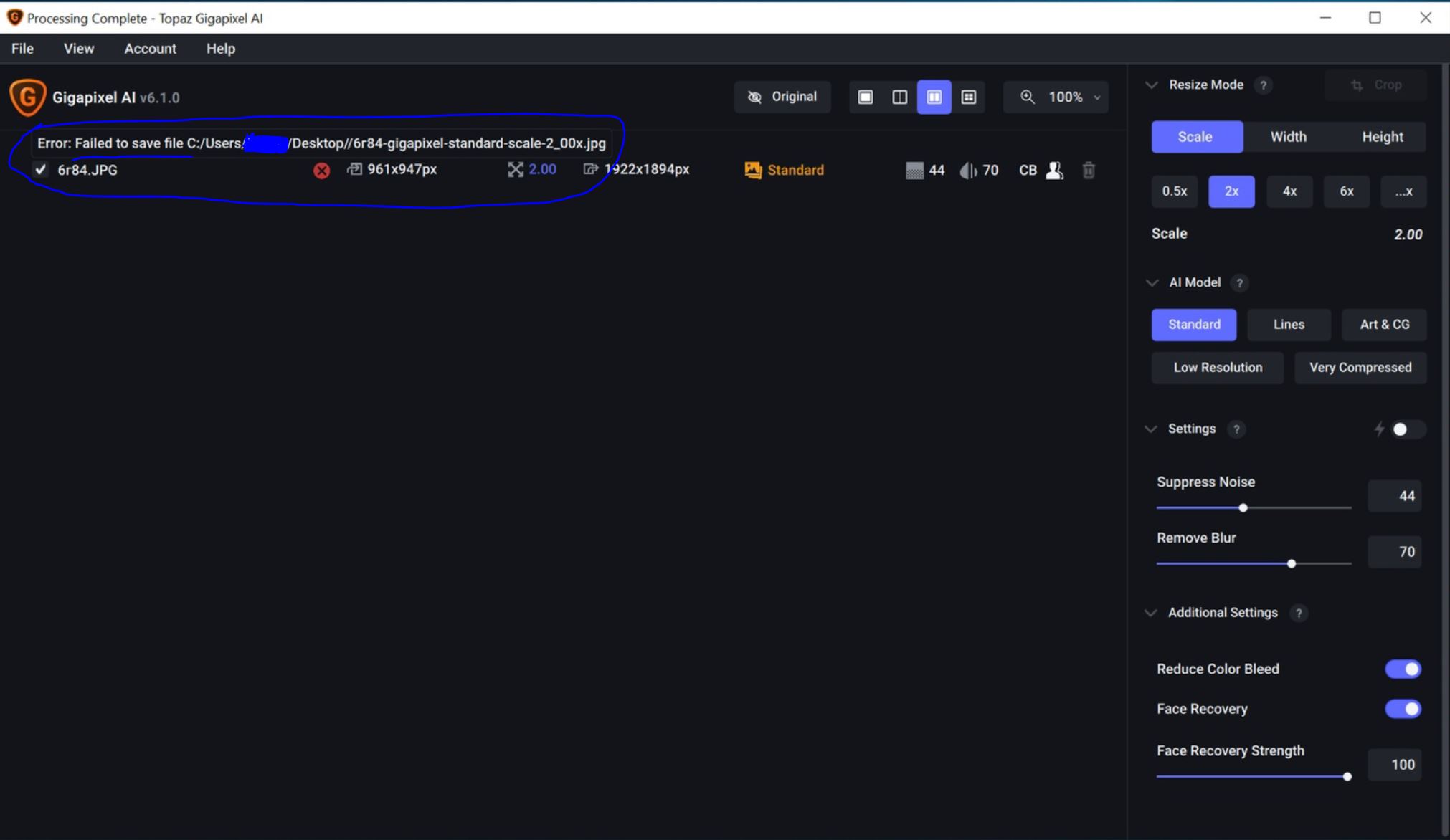The height and width of the screenshot is (840, 1450).
Task: Click the orange Standard model icon
Action: [x=753, y=170]
